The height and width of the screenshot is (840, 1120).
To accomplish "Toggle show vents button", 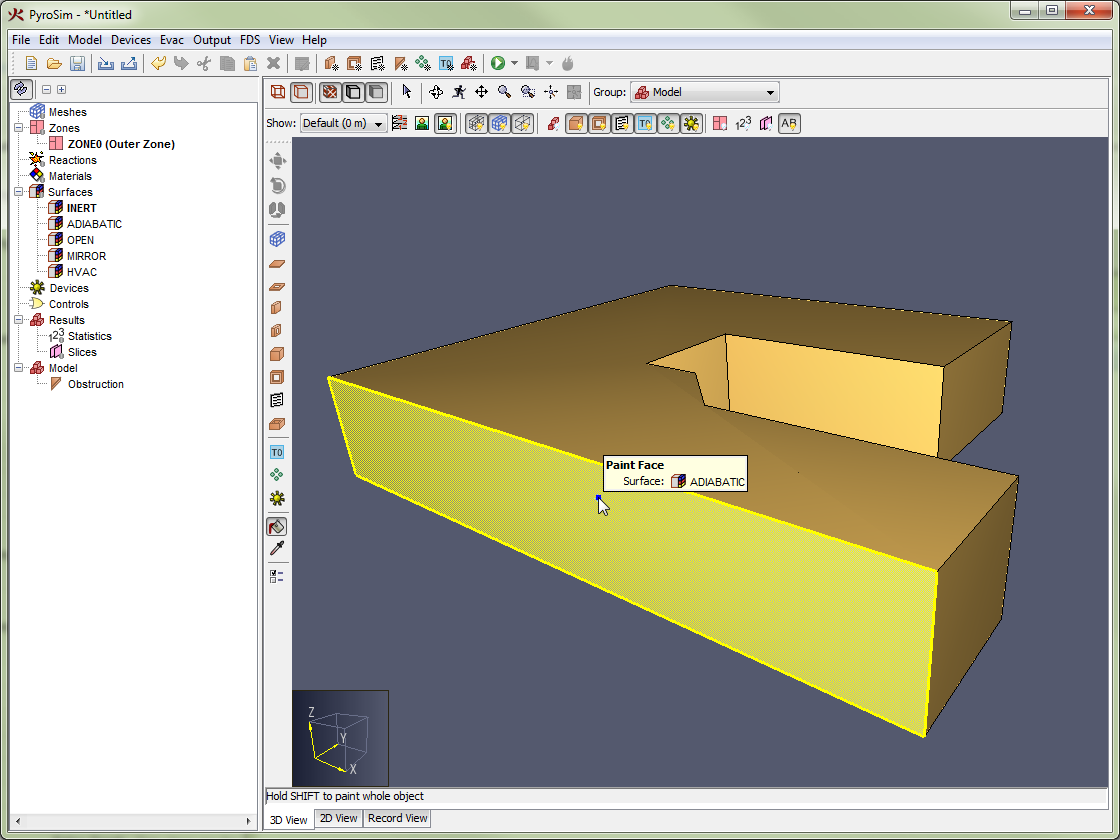I will 621,124.
